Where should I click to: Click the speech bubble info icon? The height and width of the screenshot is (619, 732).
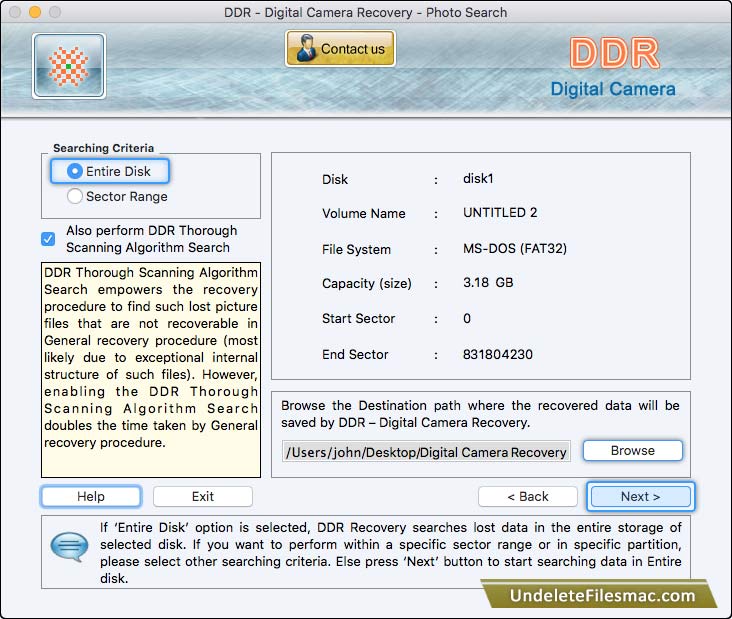point(69,546)
